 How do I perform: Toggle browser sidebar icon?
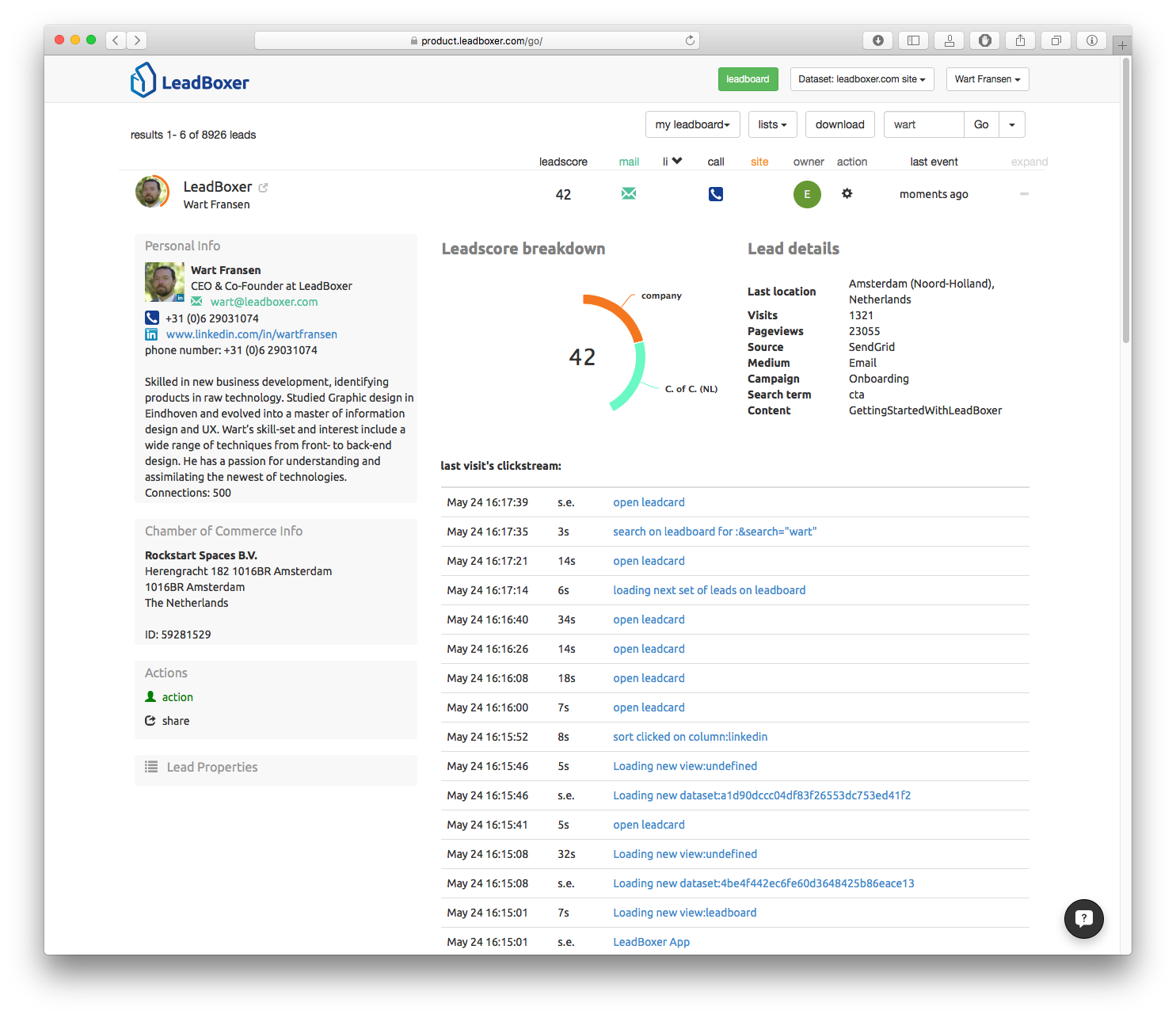pyautogui.click(x=913, y=40)
